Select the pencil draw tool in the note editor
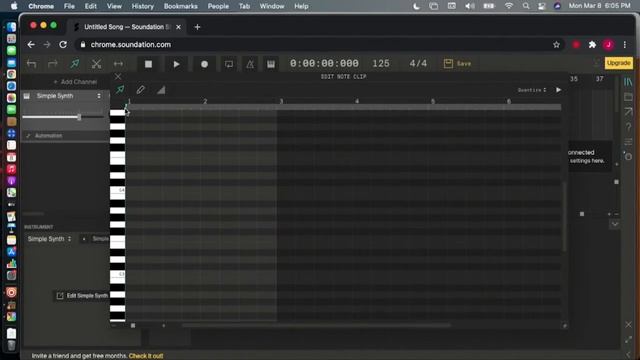The height and width of the screenshot is (360, 640). click(140, 89)
